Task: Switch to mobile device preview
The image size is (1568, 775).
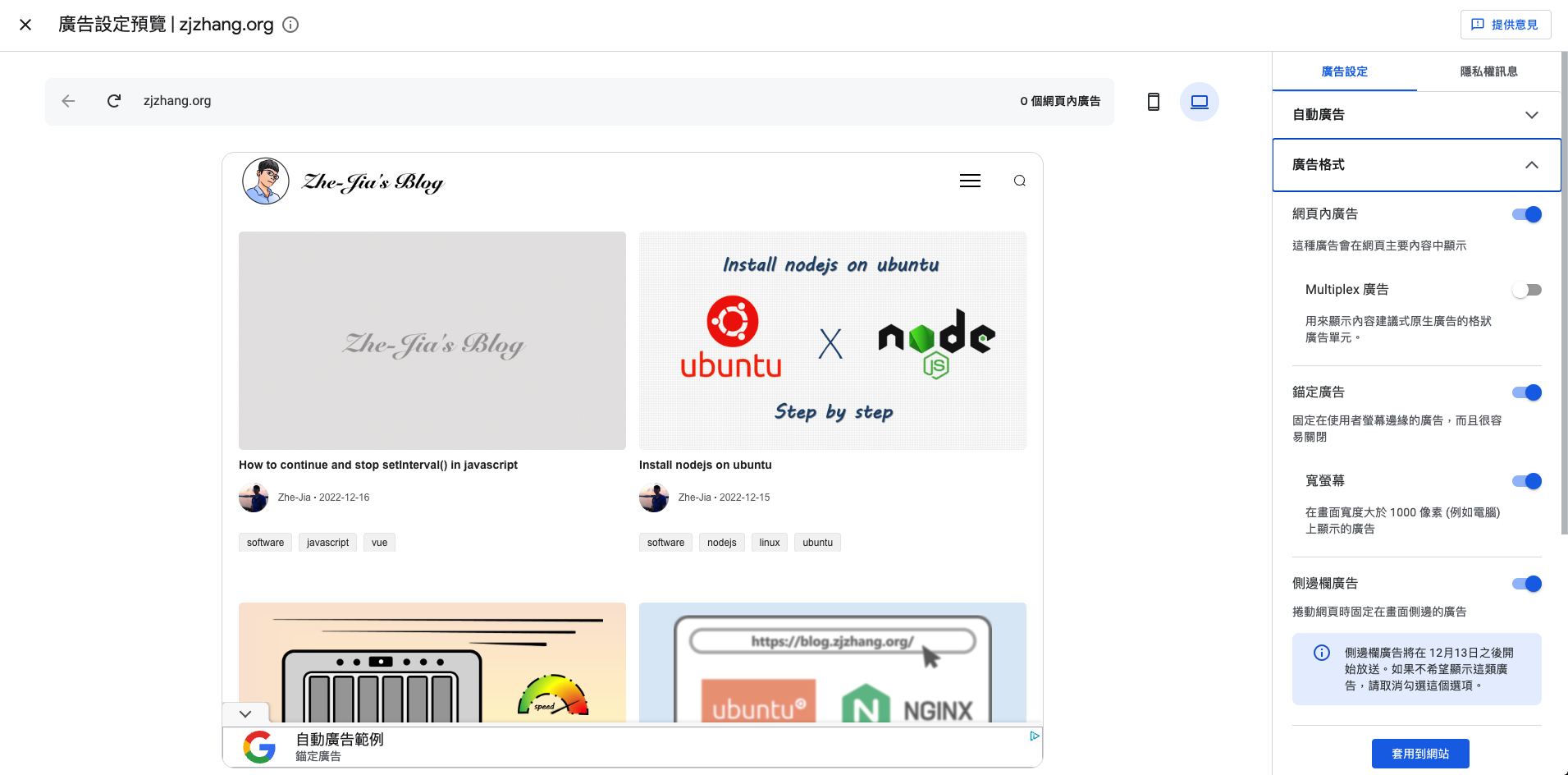Action: 1153,102
